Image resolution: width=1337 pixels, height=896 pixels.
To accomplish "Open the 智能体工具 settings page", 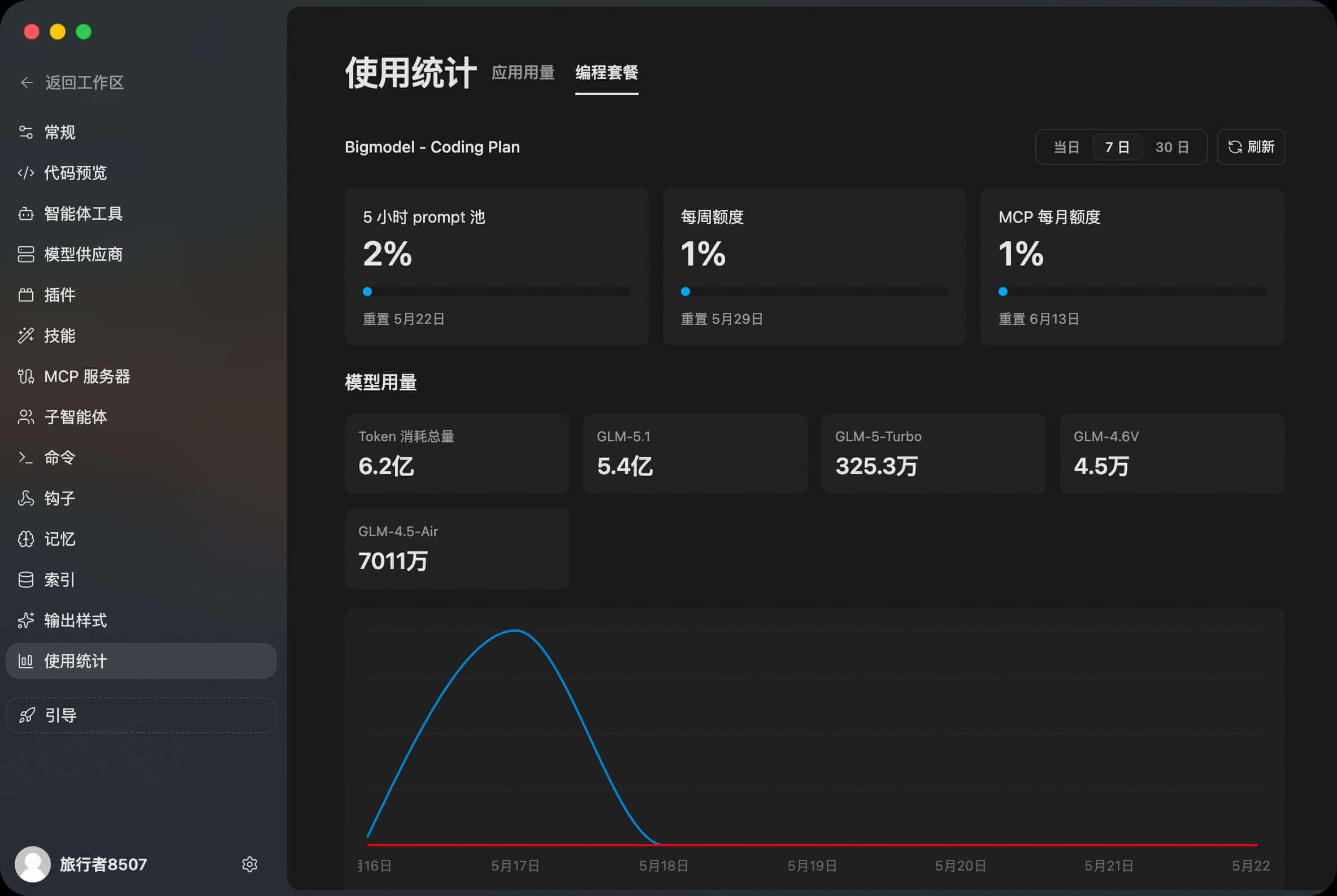I will click(141, 214).
